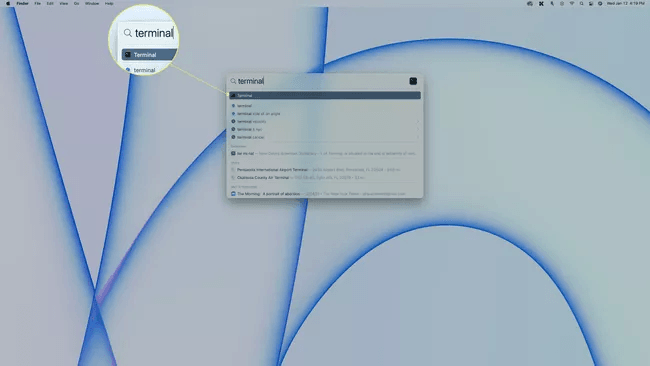This screenshot has height=366, width=650.
Task: Expand the fourth terminal suggestion chevron
Action: [417, 129]
